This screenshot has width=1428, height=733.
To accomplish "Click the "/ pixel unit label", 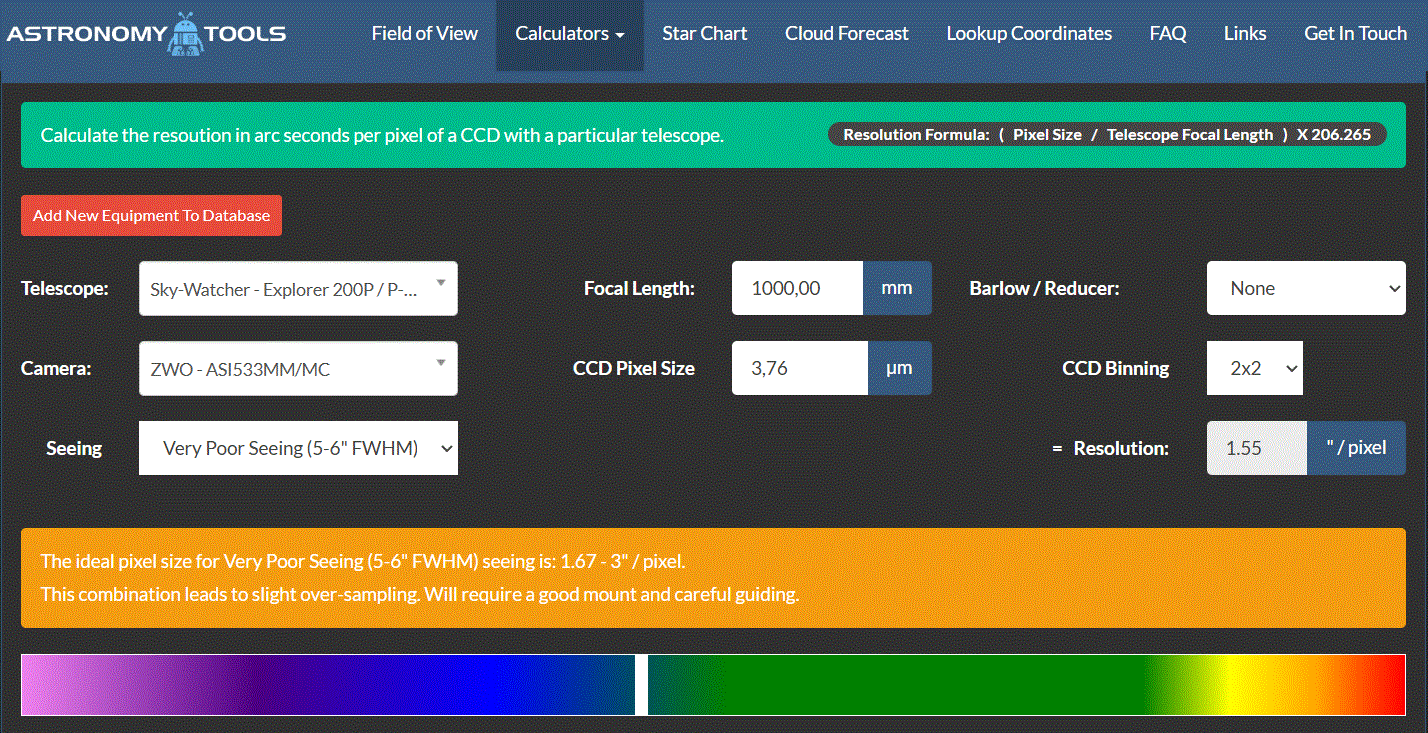I will pyautogui.click(x=1356, y=448).
